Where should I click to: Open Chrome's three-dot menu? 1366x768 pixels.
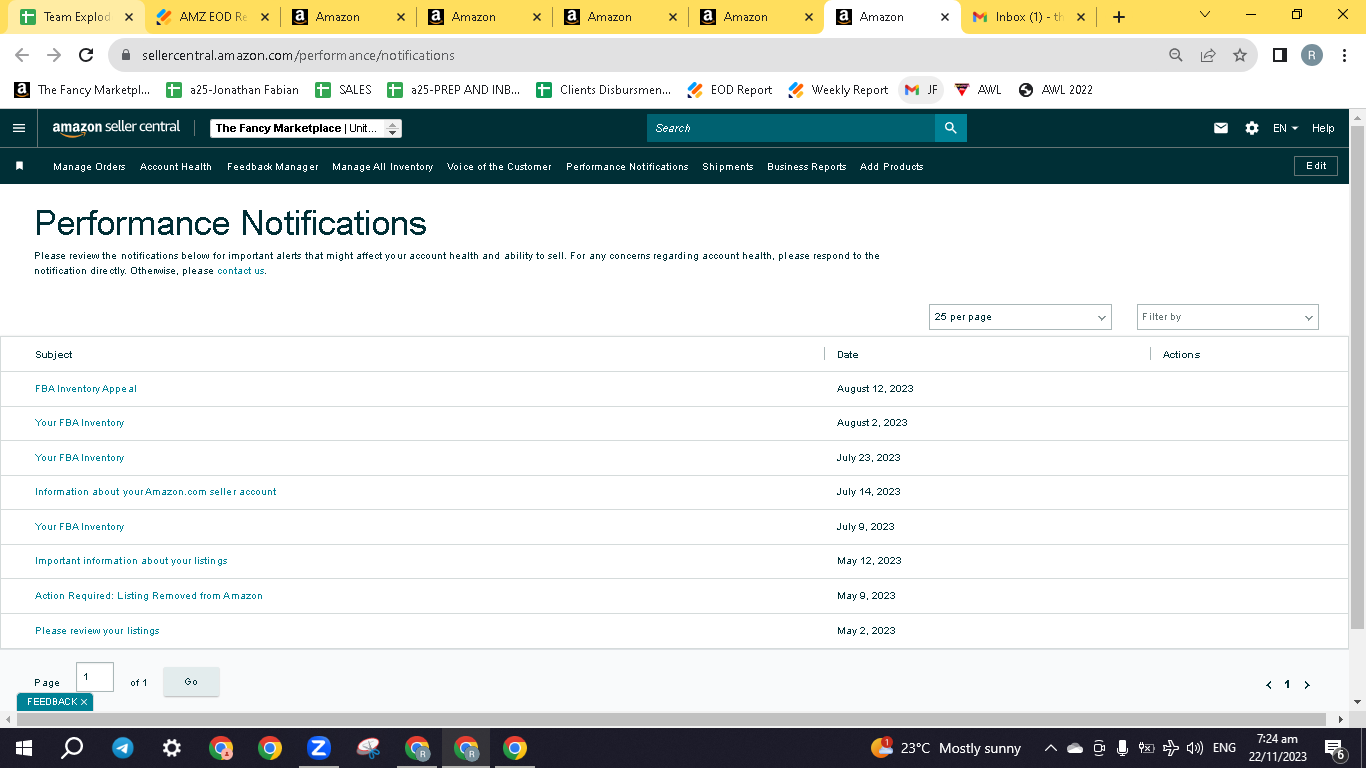coord(1345,55)
